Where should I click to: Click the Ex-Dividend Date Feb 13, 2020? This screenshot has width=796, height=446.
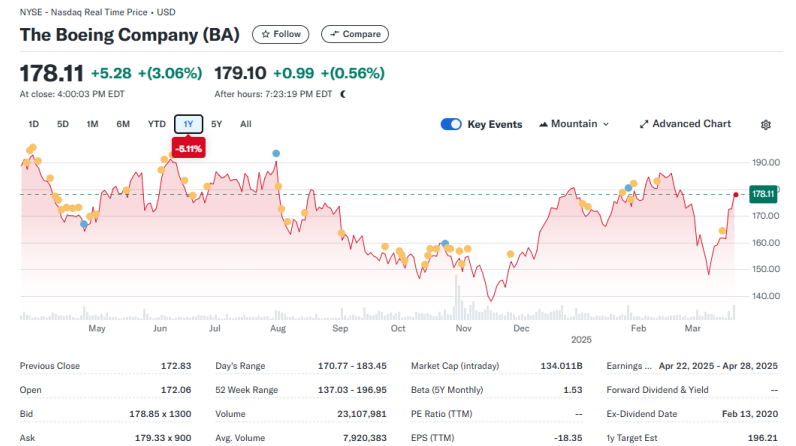[x=750, y=414]
